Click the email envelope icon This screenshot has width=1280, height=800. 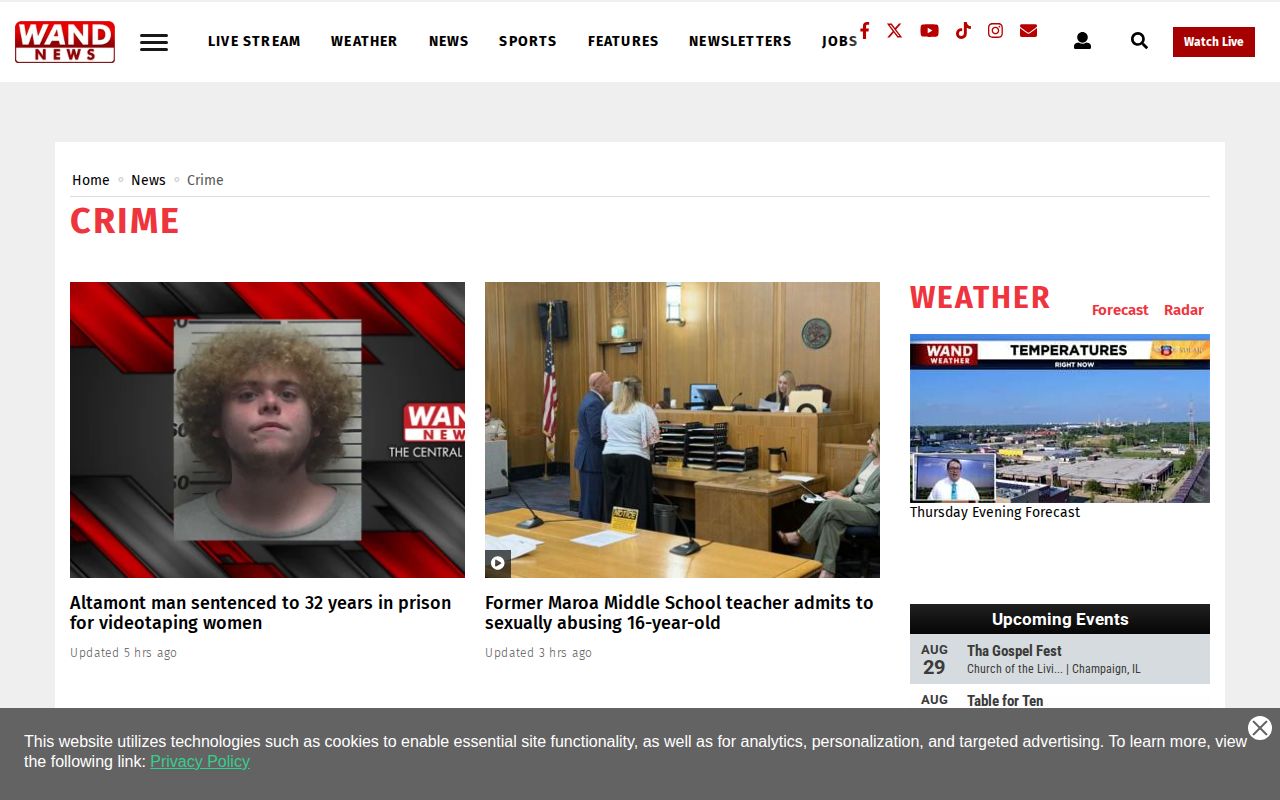pos(1028,30)
